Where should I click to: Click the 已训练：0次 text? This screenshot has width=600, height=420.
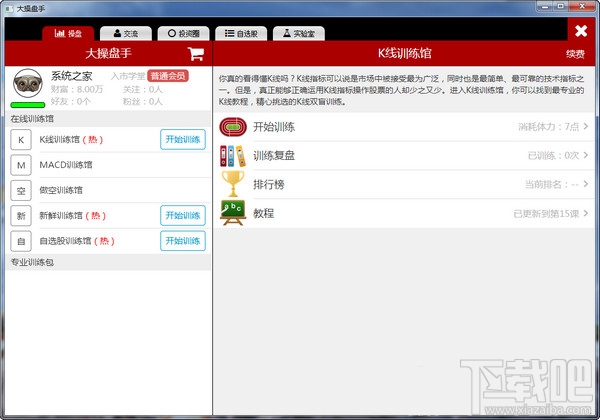553,155
